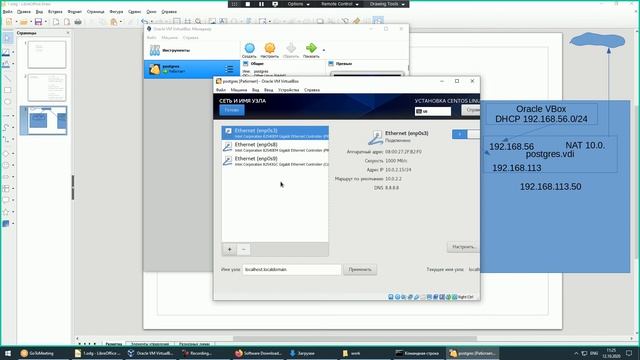Image resolution: width=640 pixels, height=360 pixels.
Task: Click the Undo arrow in Draw toolbar
Action: click(x=144, y=22)
